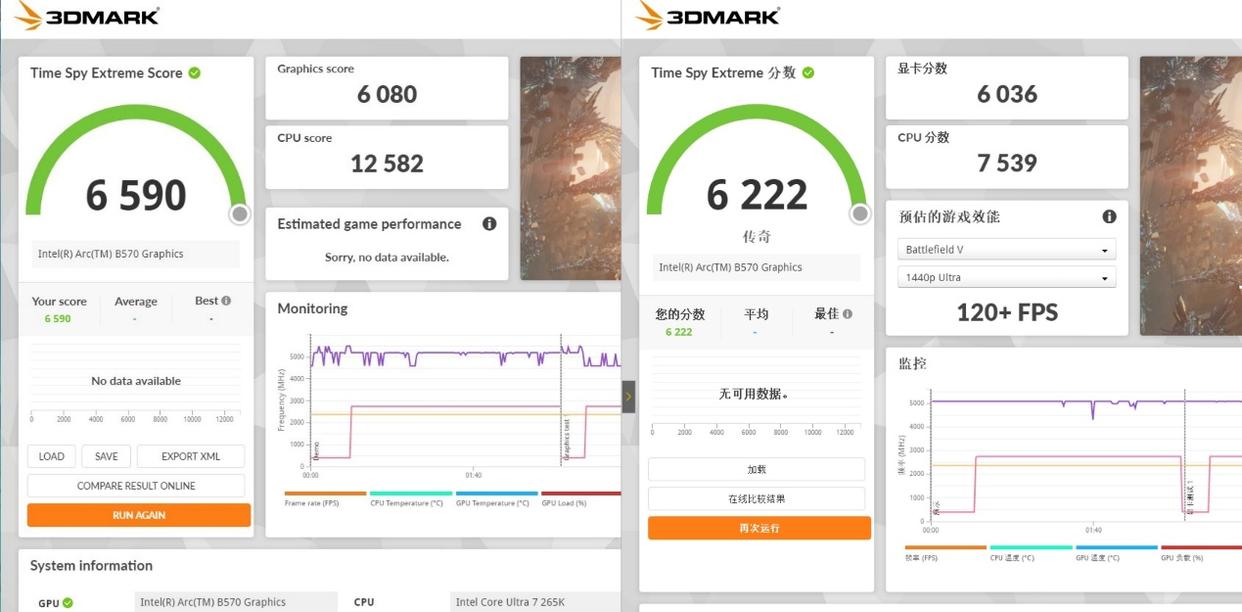Screen dimensions: 1242x612
Task: Toggle Frame rate (FPS) legend in Monitoring
Action: tap(325, 498)
